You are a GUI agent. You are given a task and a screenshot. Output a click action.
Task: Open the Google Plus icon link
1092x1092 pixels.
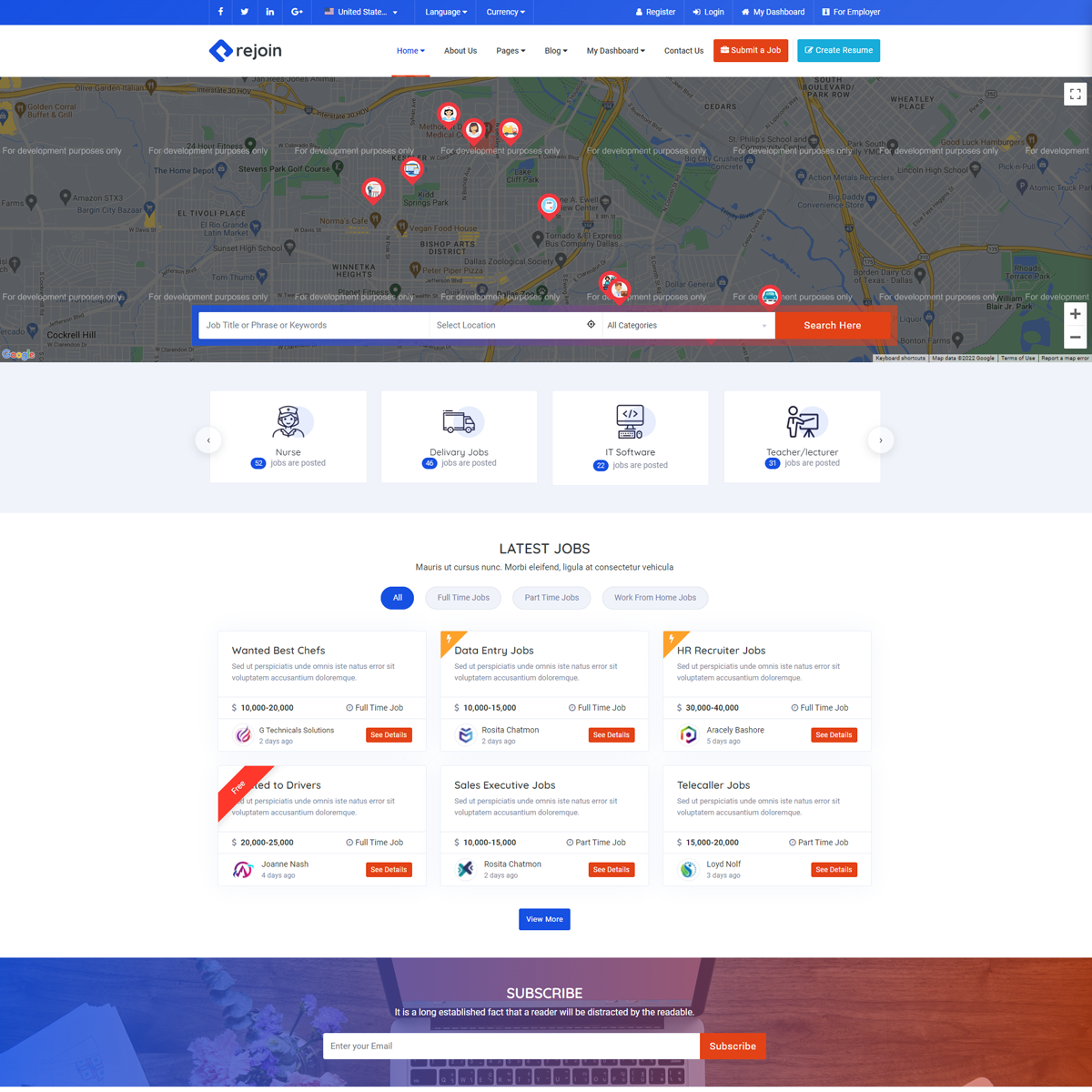click(297, 12)
